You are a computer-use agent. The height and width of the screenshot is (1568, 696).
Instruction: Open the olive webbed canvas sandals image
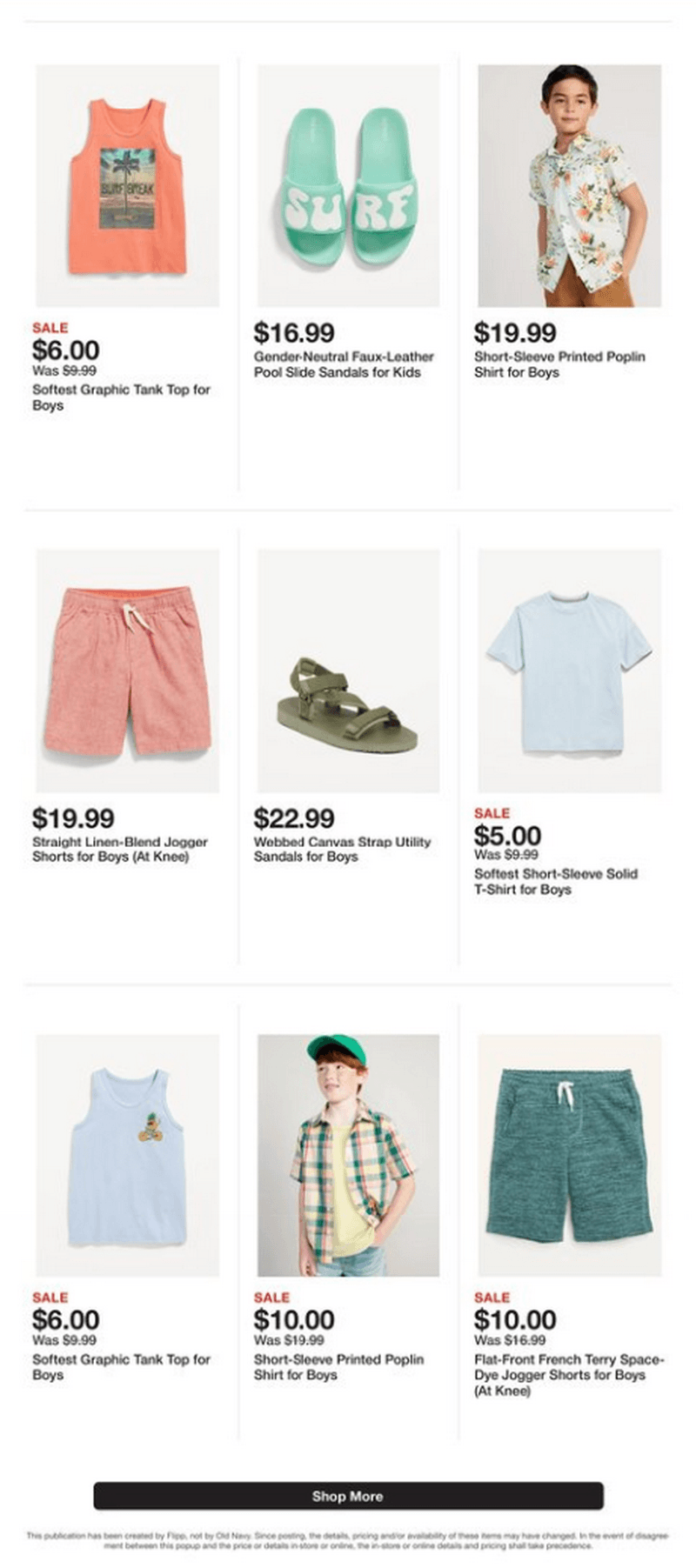(348, 670)
